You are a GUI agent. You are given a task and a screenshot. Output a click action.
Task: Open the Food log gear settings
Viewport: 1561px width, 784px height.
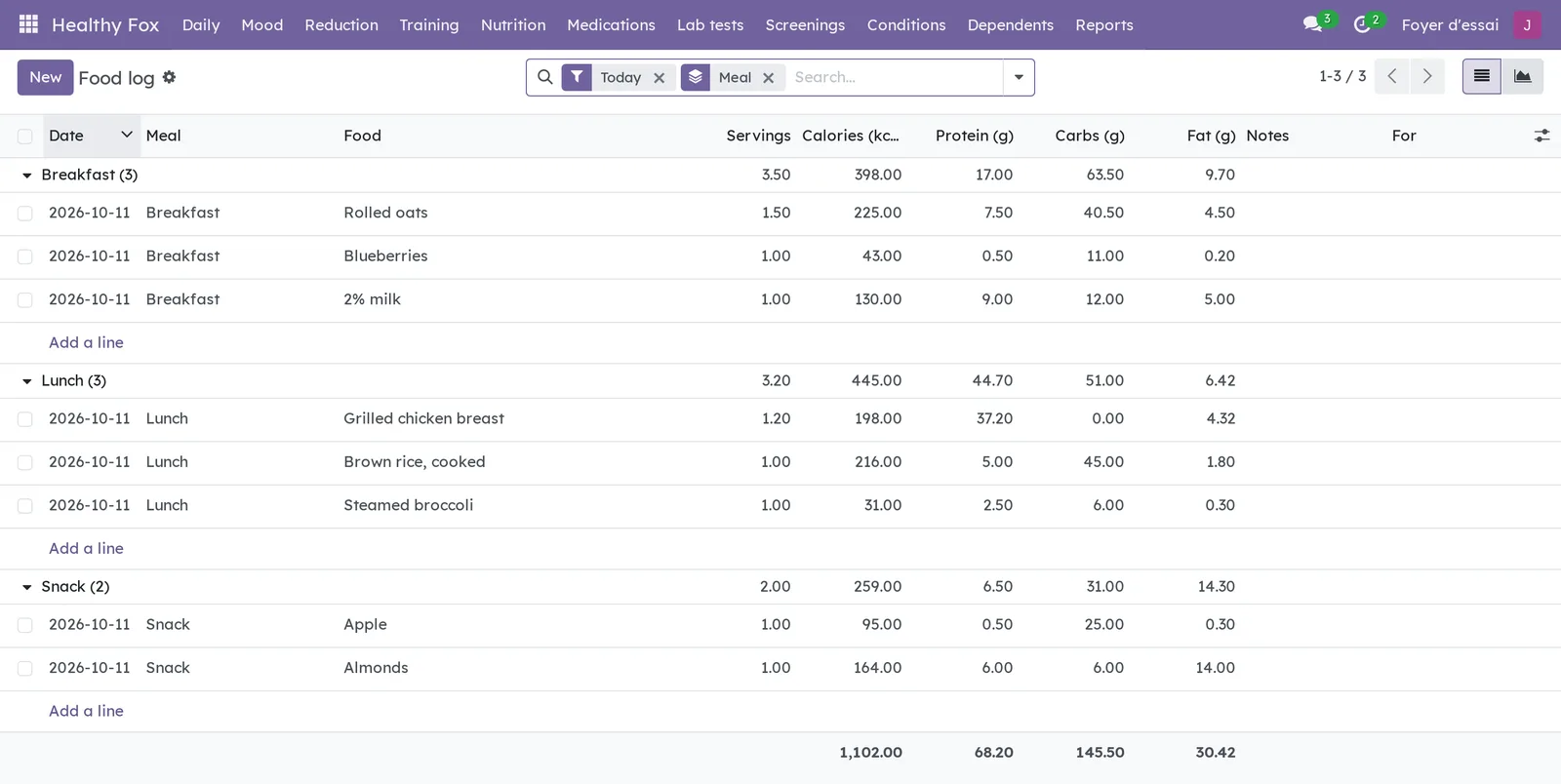pyautogui.click(x=169, y=77)
